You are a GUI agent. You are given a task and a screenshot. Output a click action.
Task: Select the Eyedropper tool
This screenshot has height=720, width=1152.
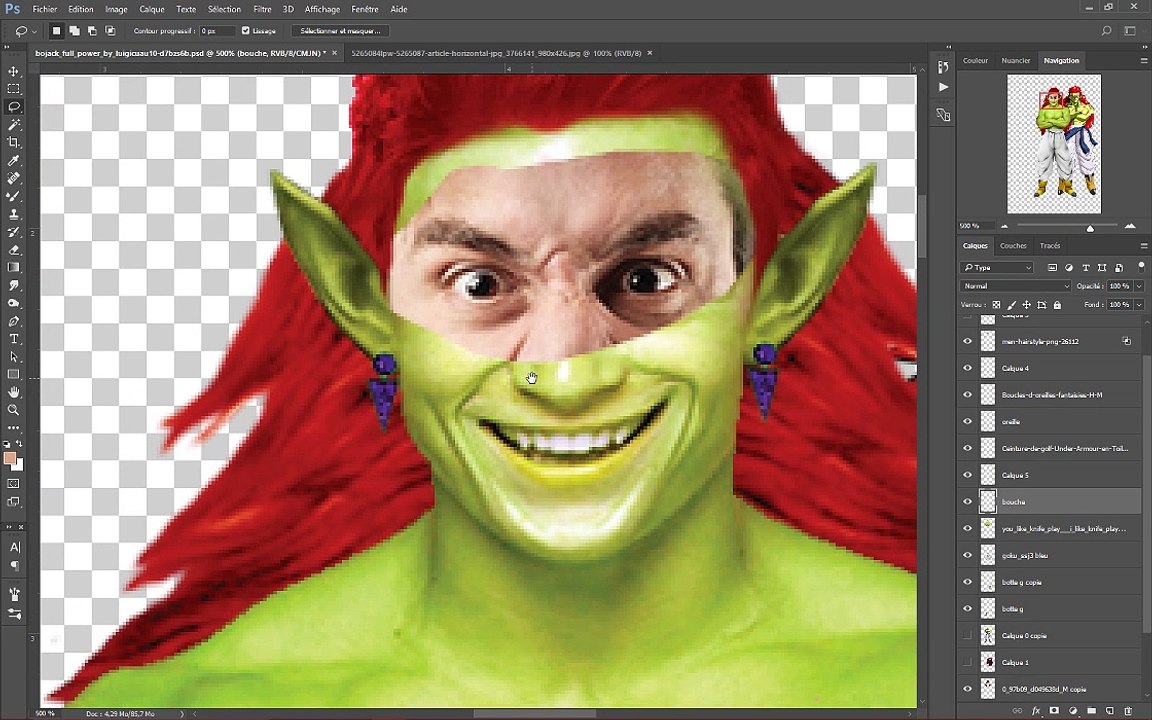(x=14, y=160)
